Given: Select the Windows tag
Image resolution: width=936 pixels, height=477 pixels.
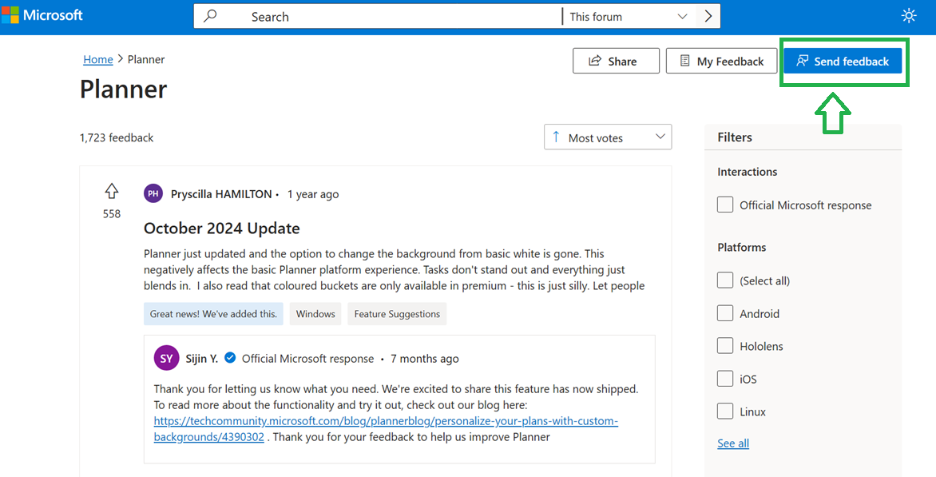Looking at the screenshot, I should [315, 313].
